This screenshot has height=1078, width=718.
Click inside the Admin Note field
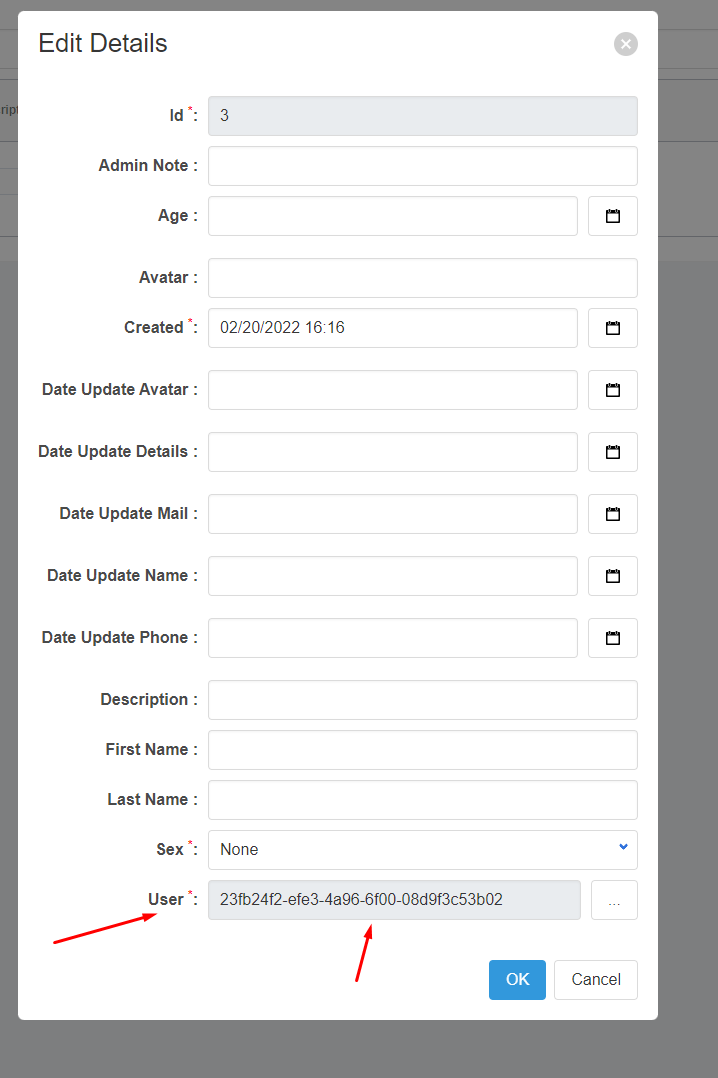pyautogui.click(x=420, y=165)
